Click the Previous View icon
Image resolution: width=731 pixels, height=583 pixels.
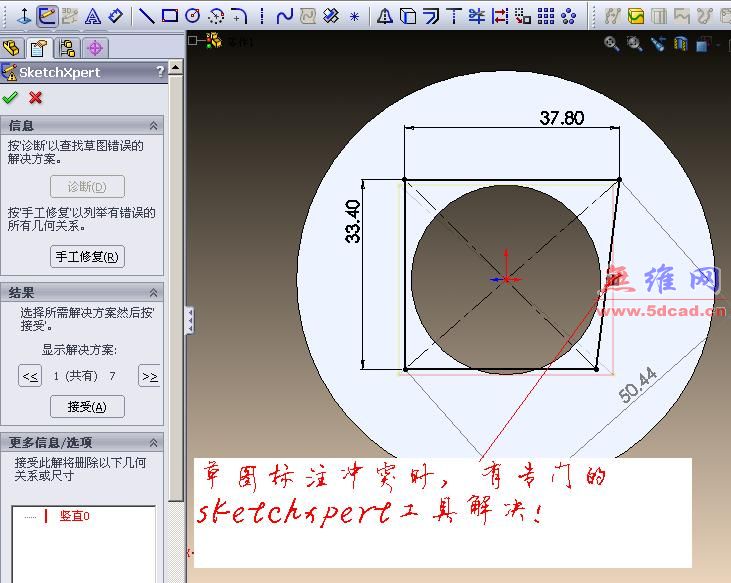658,44
